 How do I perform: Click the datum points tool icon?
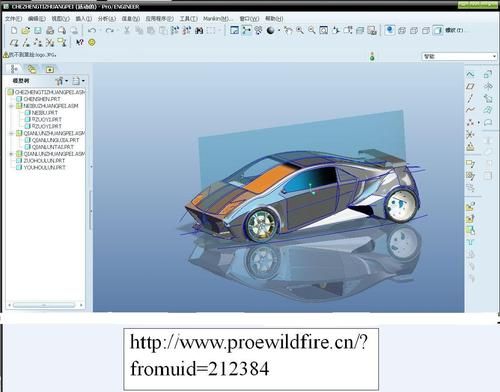tap(470, 122)
